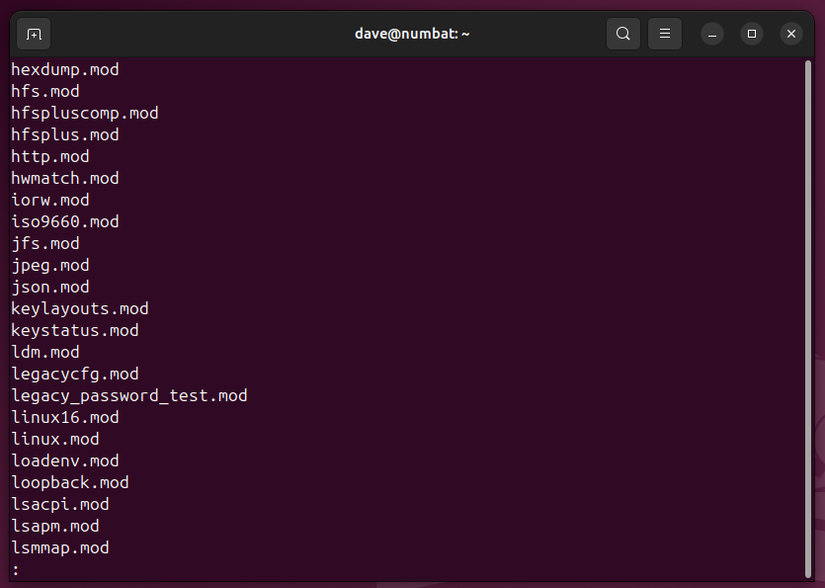Select the loadenv.mod filename
The height and width of the screenshot is (588, 825).
pyautogui.click(x=64, y=460)
